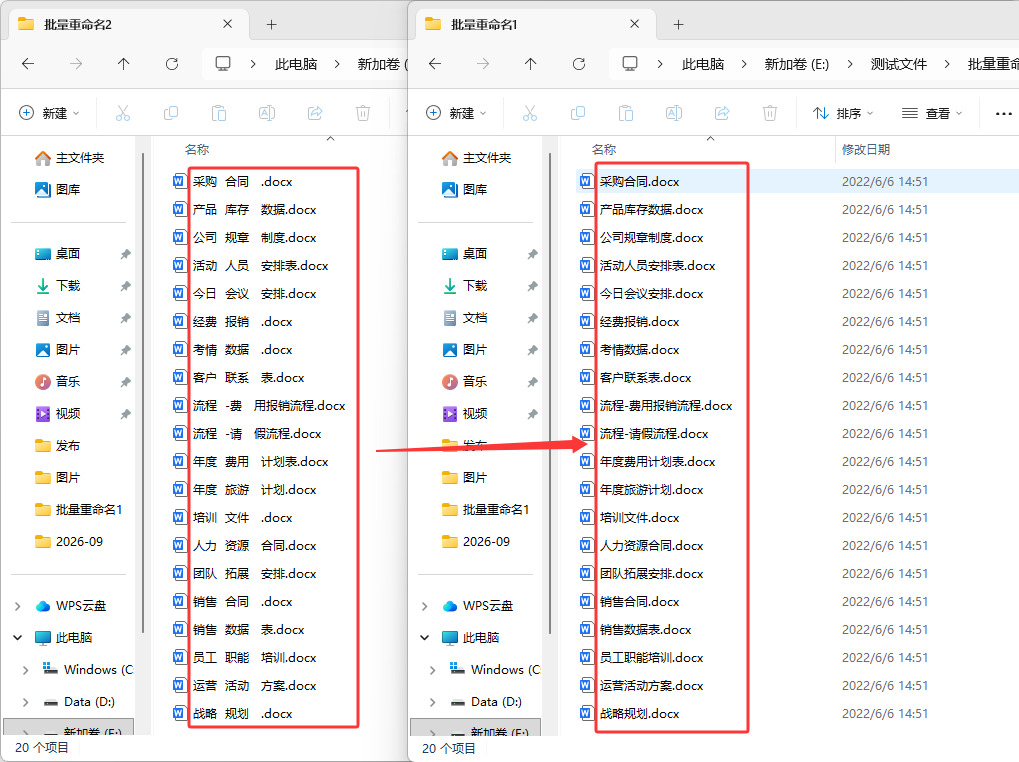This screenshot has width=1019, height=762.
Task: Refresh the 批量重命名1 window
Action: pyautogui.click(x=578, y=64)
